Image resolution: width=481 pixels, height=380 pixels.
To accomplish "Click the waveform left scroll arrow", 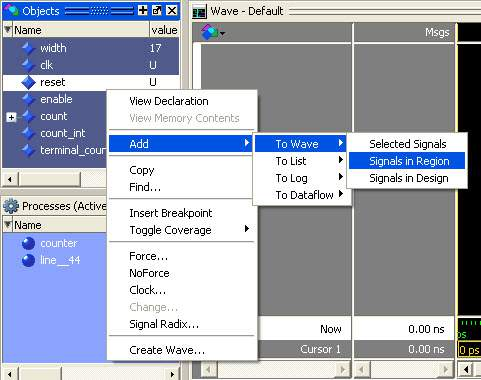I will [x=466, y=369].
